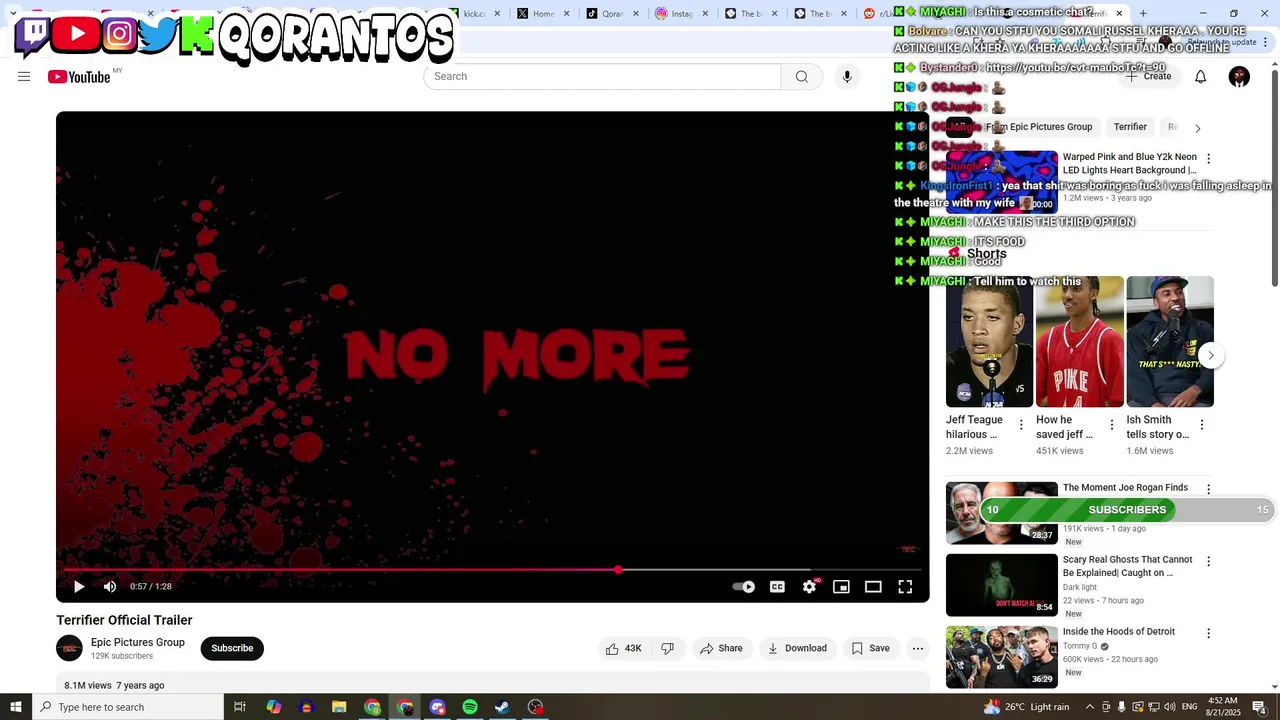Open Spotify from the taskbar
Screen dimensions: 1280x720
coord(470,707)
